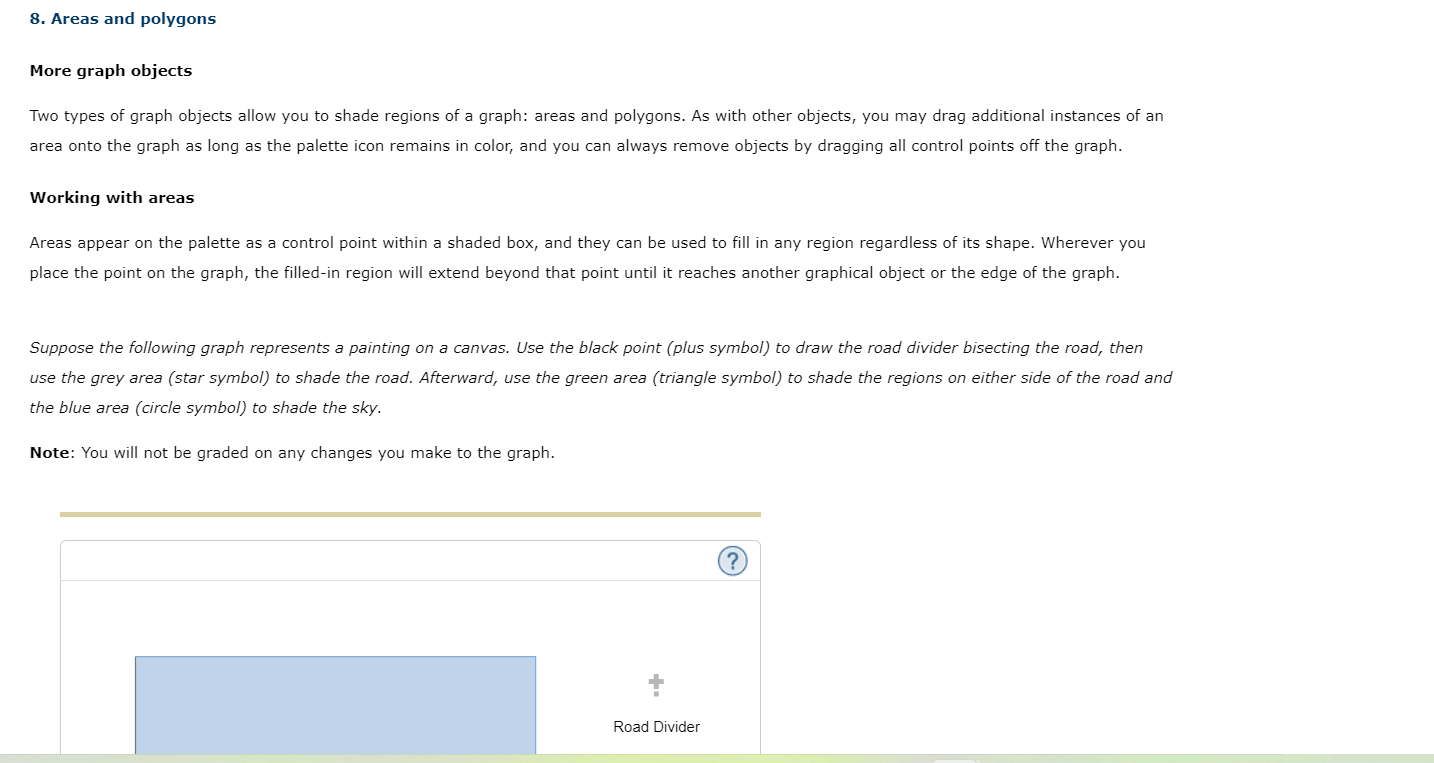Click the blue question mark inside the help circle
1434x763 pixels.
pyautogui.click(x=732, y=561)
